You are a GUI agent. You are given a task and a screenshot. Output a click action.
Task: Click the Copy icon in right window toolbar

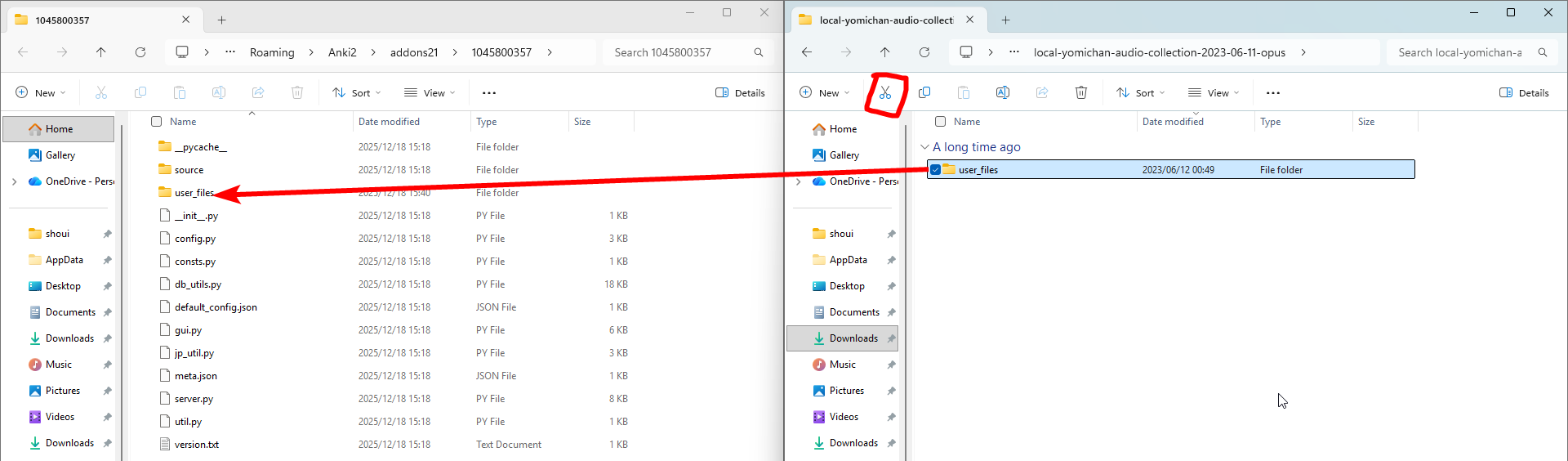point(924,93)
